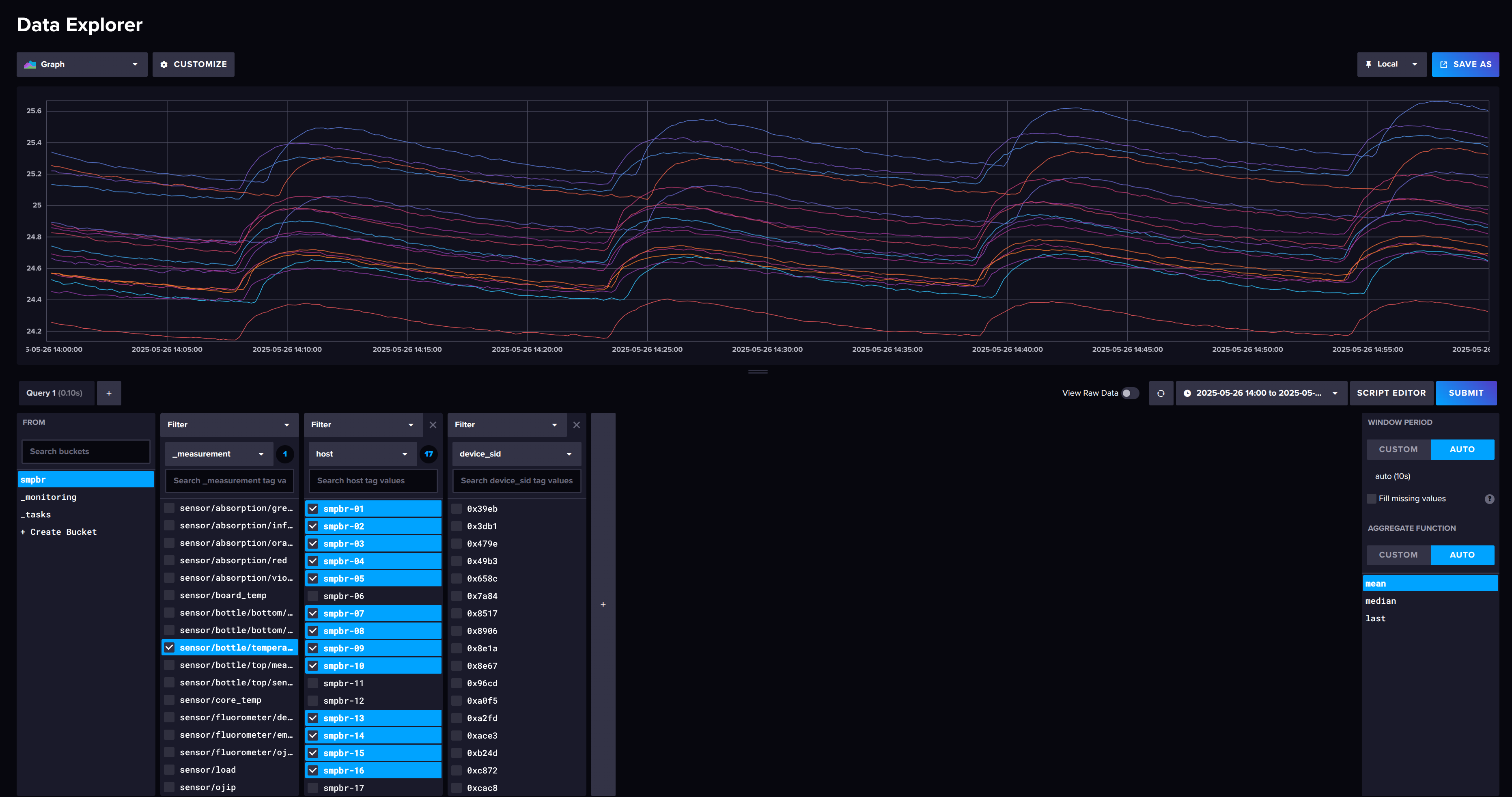Check the smpbr-06 host checkbox
Viewport: 1512px width, 797px height.
click(x=313, y=596)
